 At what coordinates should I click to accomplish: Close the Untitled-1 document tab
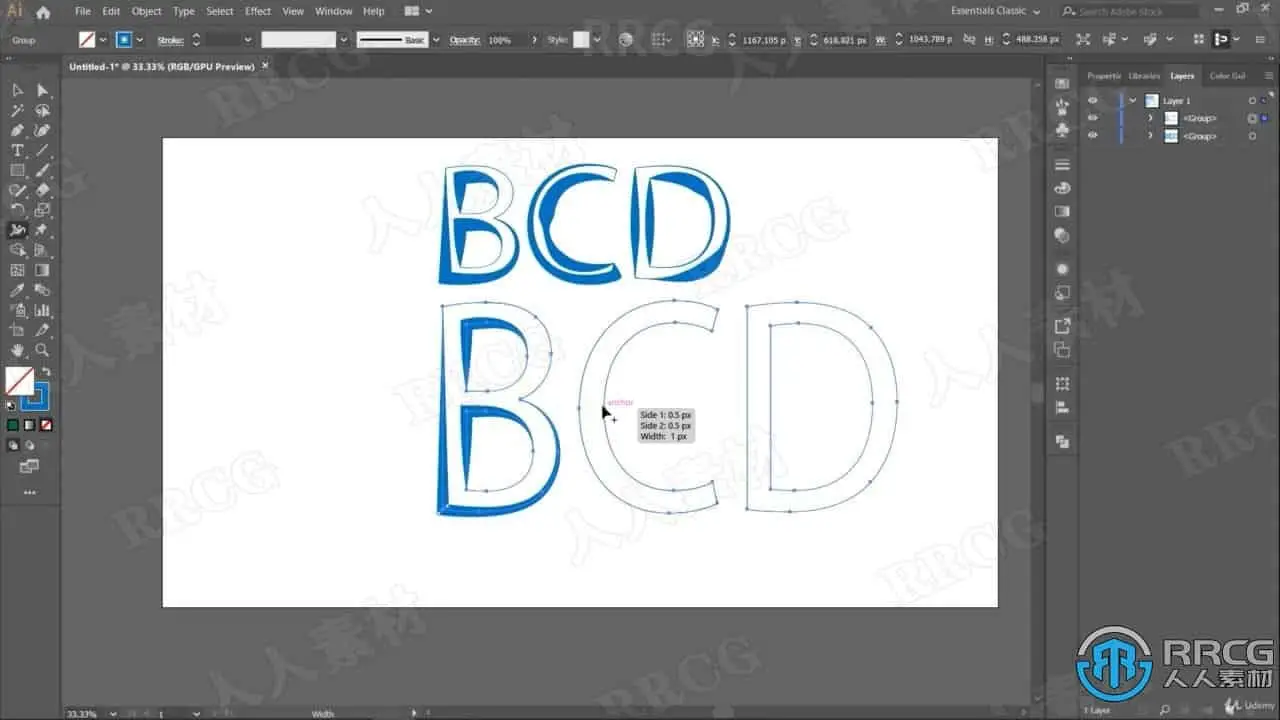(x=265, y=65)
